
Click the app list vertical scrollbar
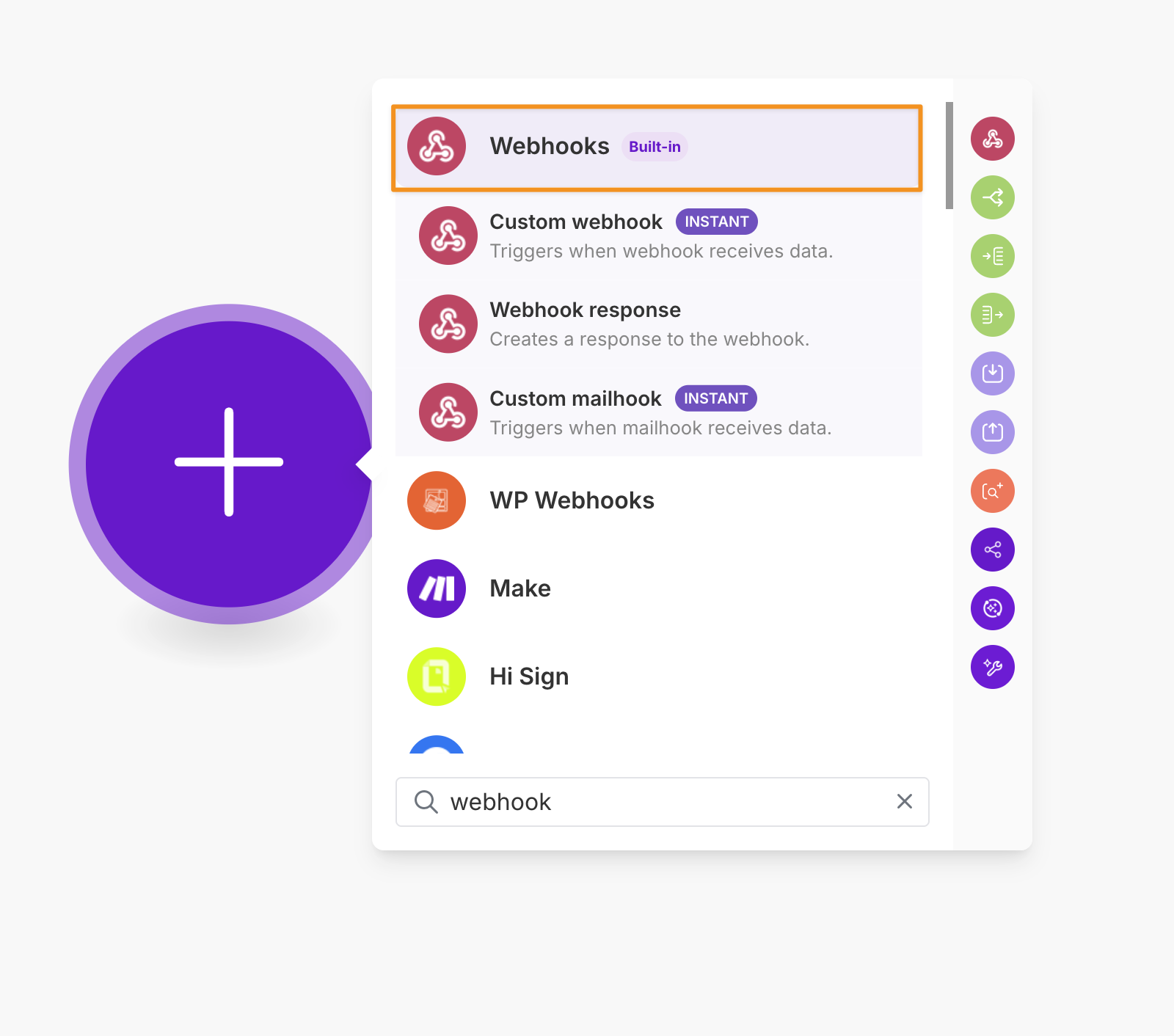[x=949, y=156]
